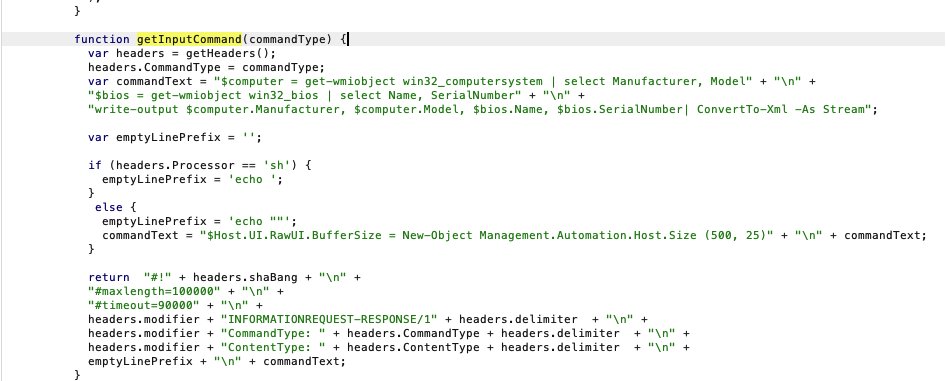
Task: Click the "emptyLinePrefix = 'echo ';" line
Action: [192, 179]
